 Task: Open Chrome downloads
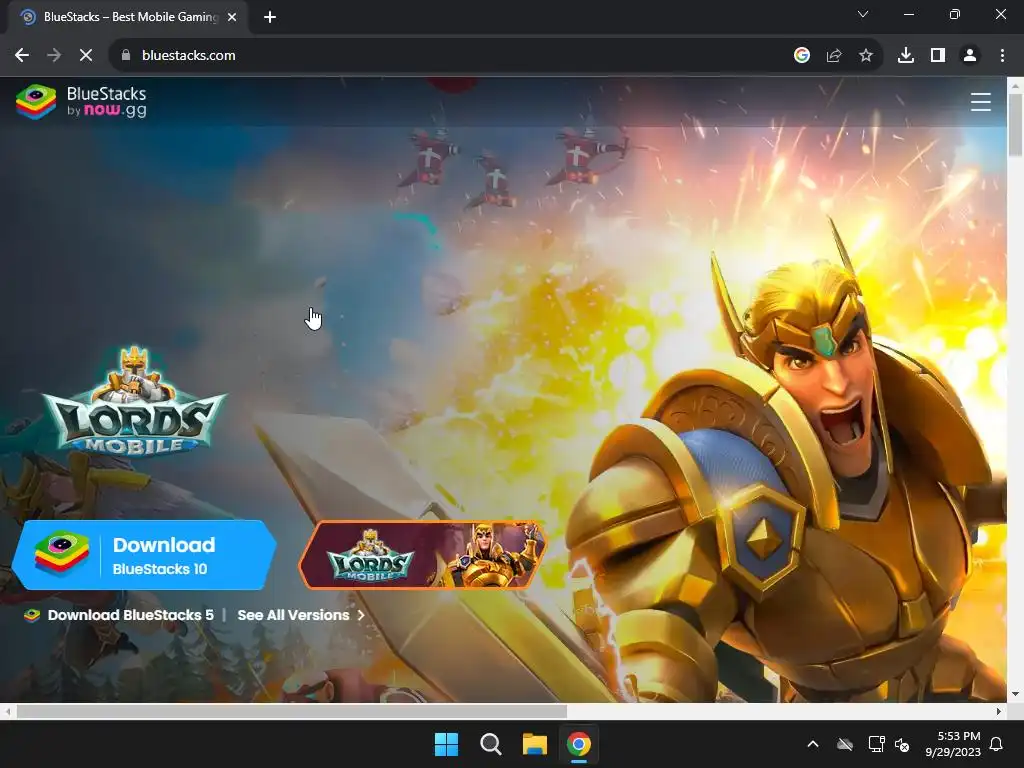905,56
